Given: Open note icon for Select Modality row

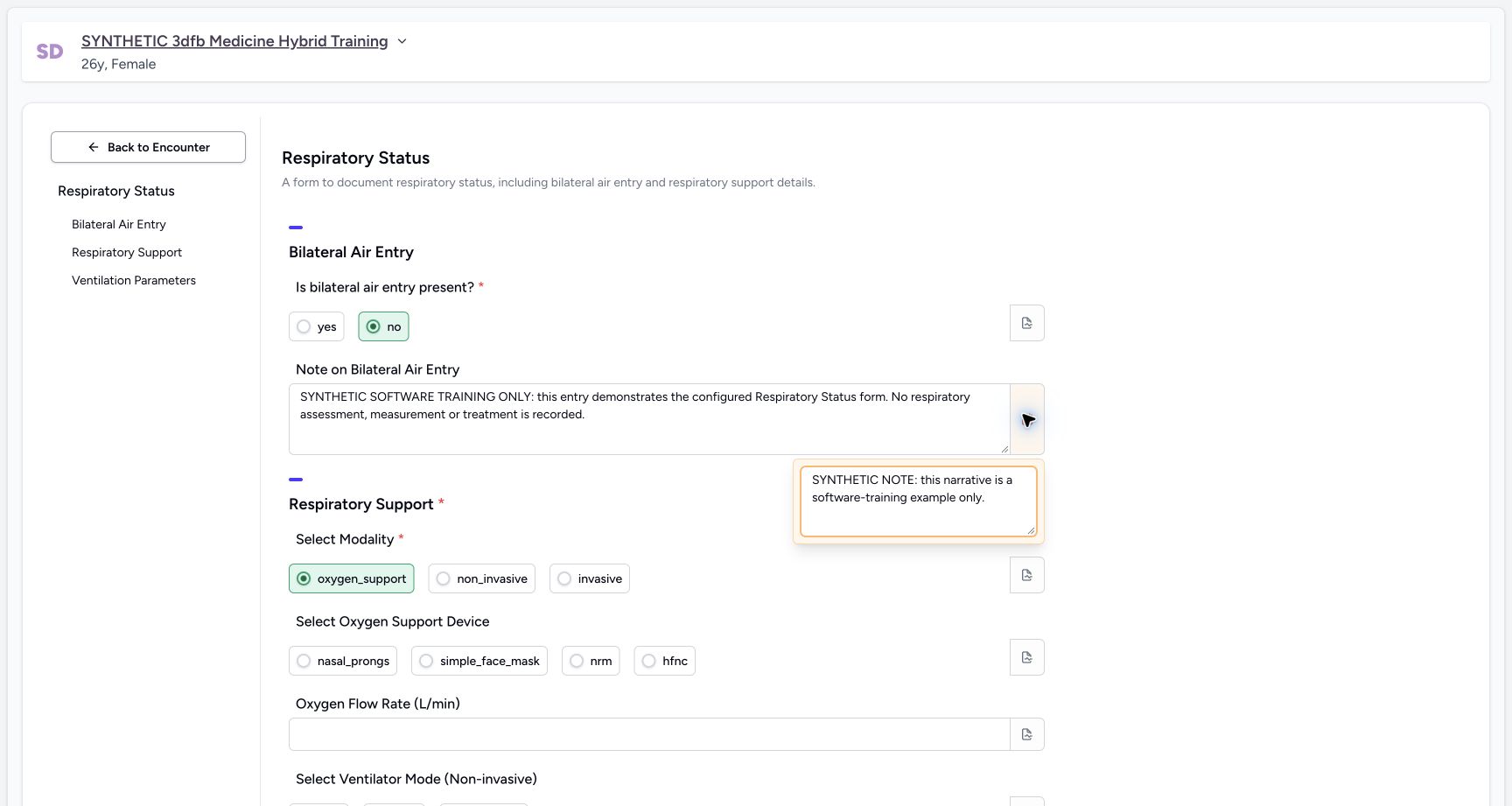Looking at the screenshot, I should coord(1027,575).
